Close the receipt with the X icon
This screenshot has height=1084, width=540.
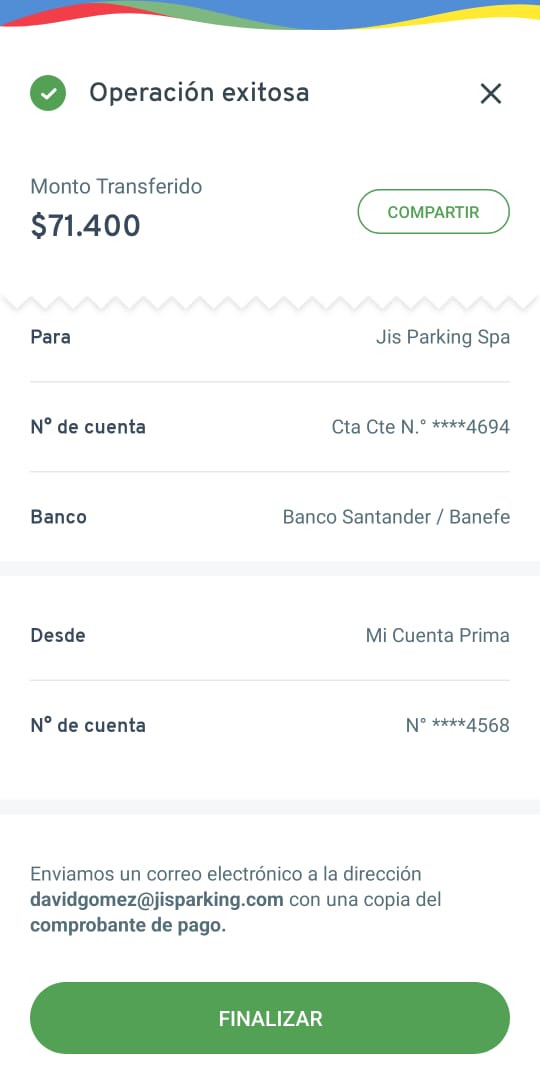click(491, 93)
